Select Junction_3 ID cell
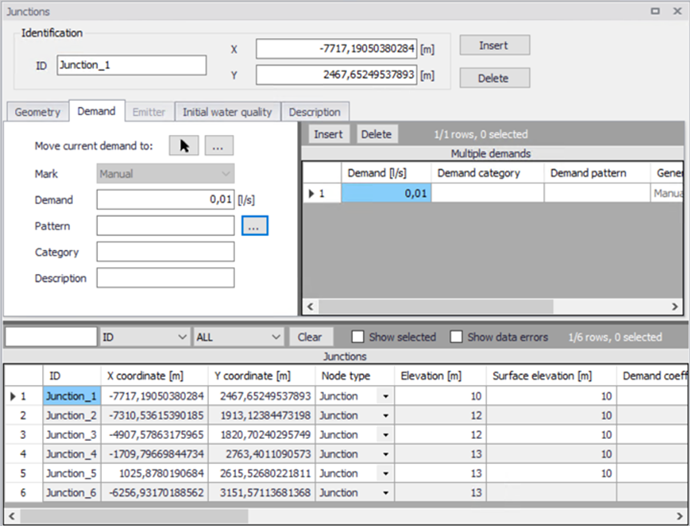Screen dimensions: 690x526 [x=72, y=435]
